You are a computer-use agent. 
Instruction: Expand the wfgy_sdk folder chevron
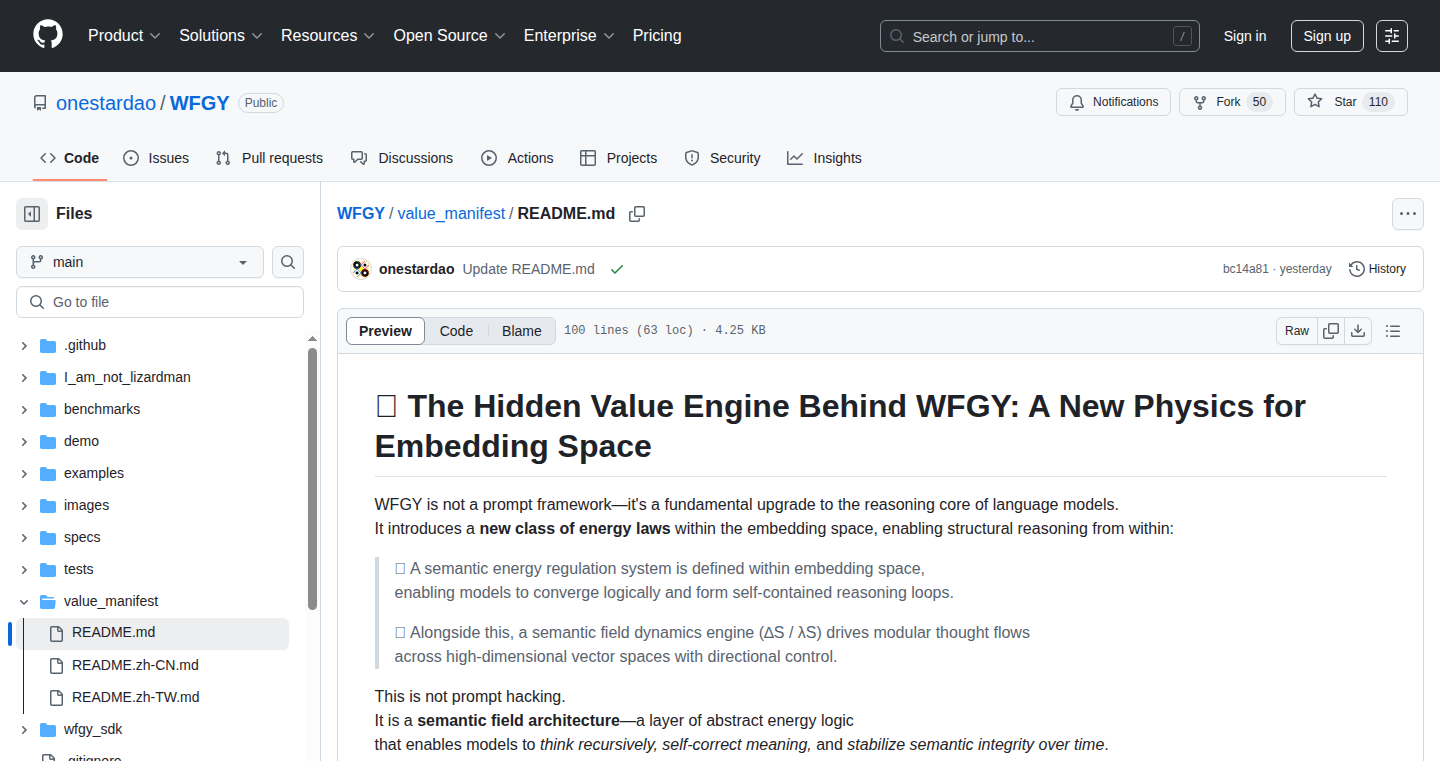point(24,730)
